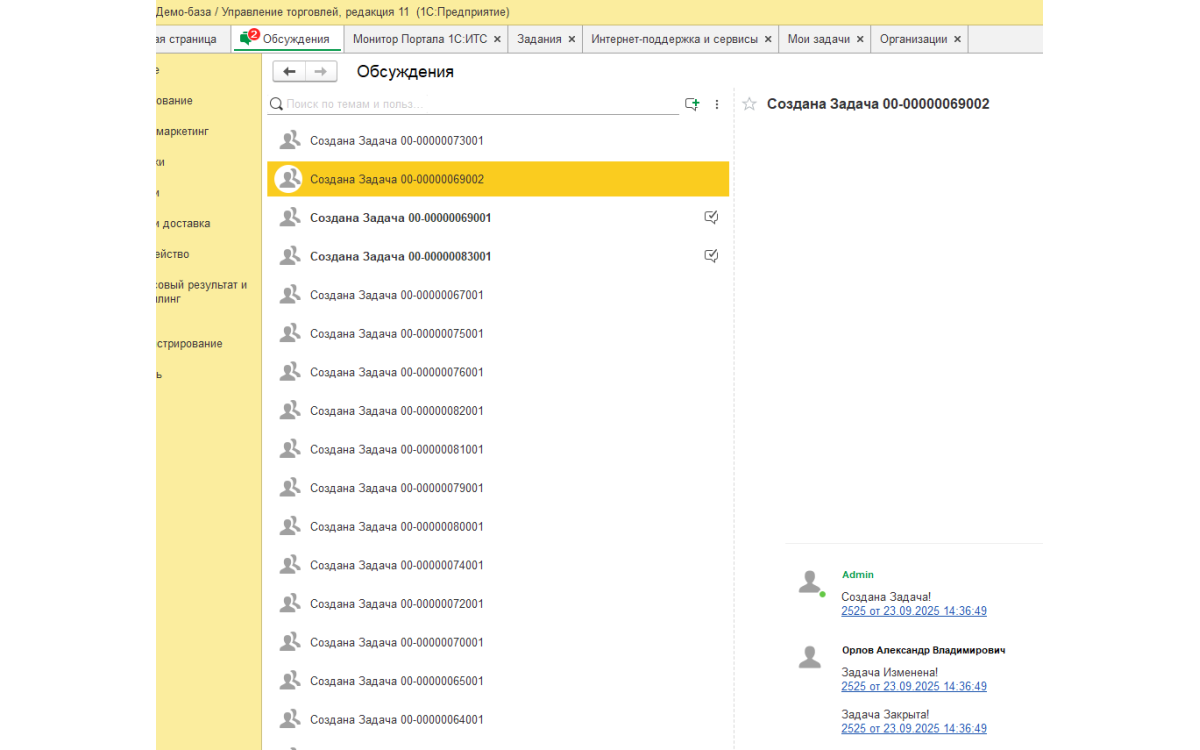Click the Admin user avatar
The width and height of the screenshot is (1200, 750).
[x=810, y=581]
